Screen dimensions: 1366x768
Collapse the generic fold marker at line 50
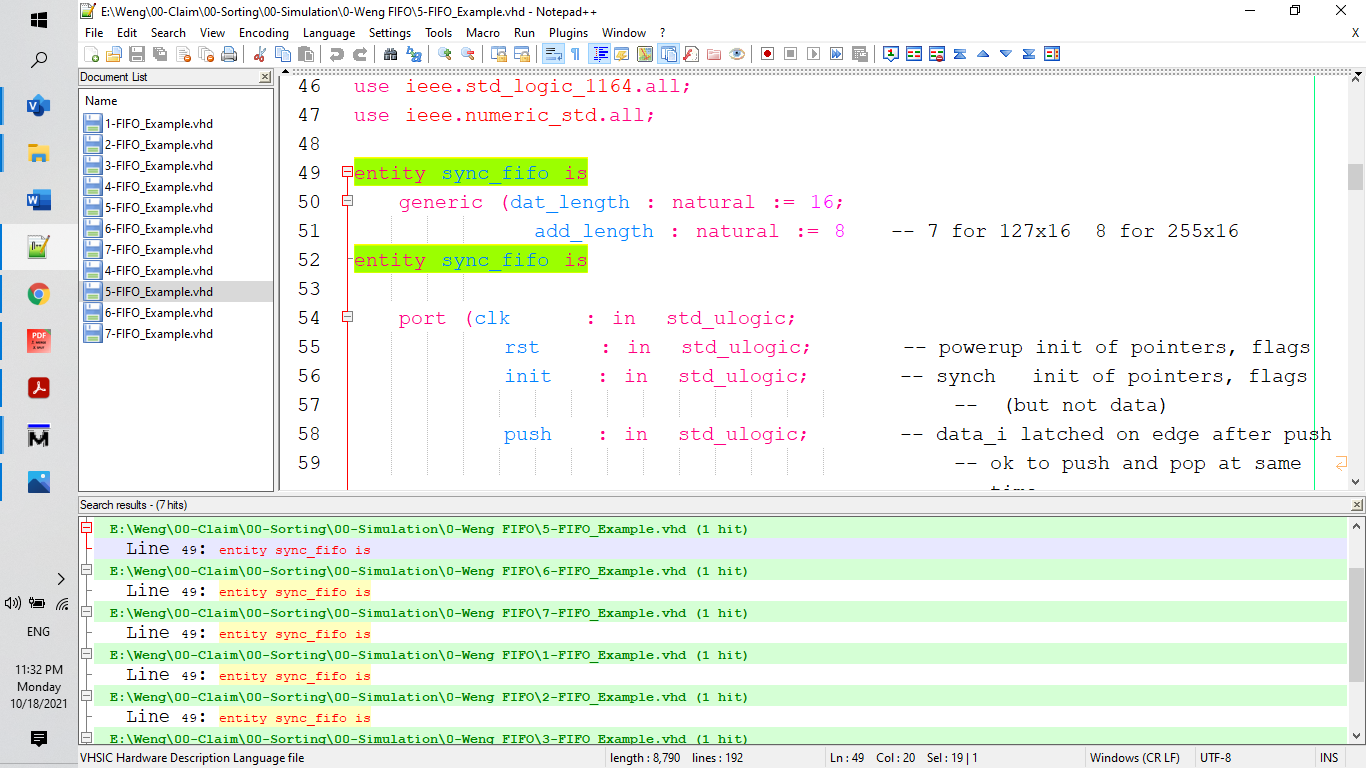click(347, 201)
